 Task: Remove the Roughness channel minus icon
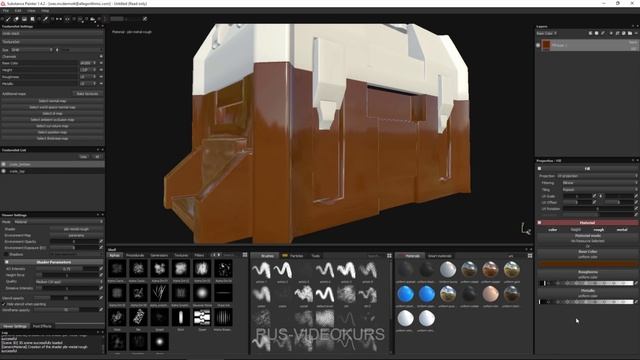pos(101,77)
